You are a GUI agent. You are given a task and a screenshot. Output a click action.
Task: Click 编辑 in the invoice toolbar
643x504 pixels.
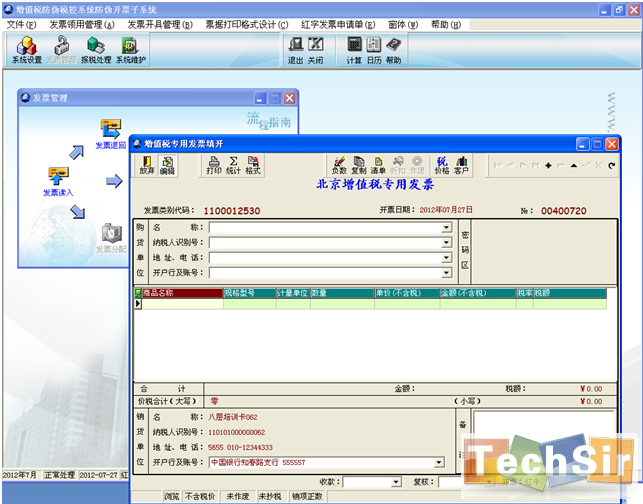pos(167,165)
